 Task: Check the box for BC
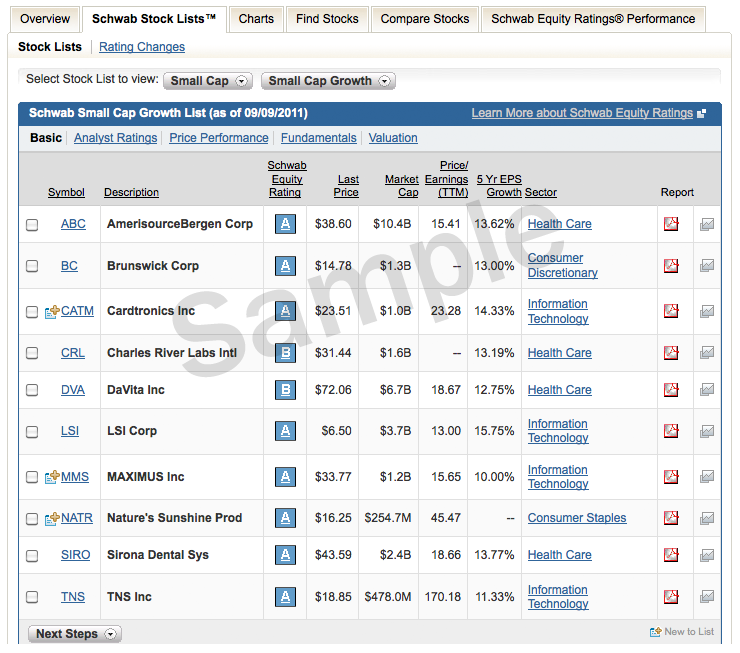pos(32,266)
